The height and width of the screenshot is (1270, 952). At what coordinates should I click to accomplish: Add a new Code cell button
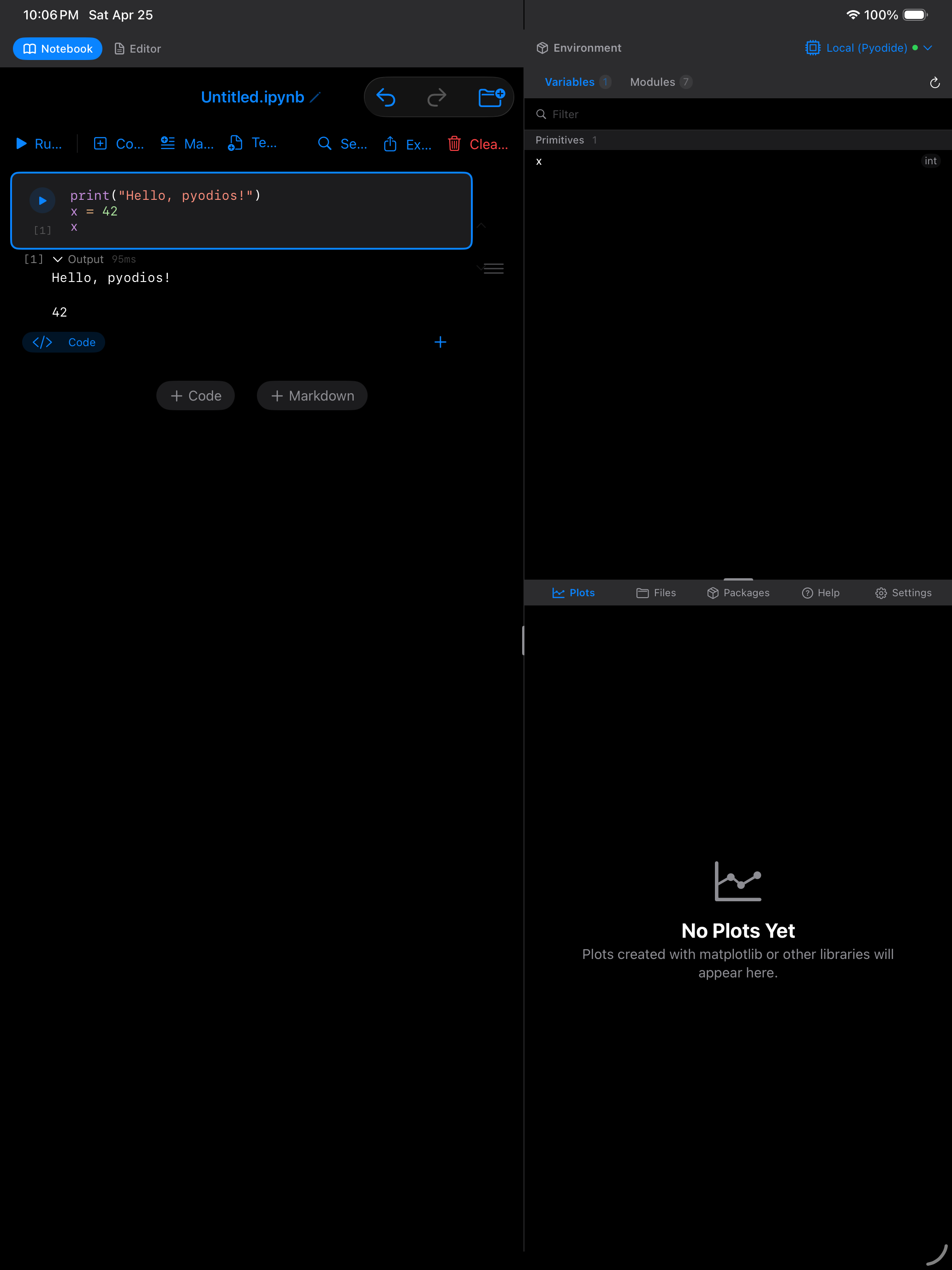pyautogui.click(x=196, y=395)
